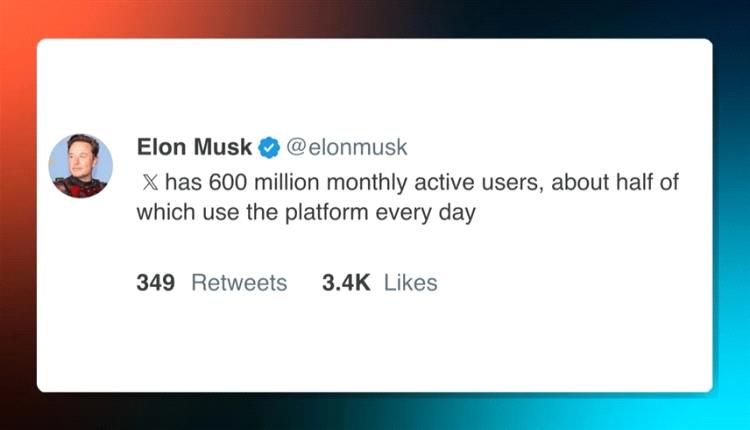Click the empty white area above the tweet
This screenshot has height=430, width=750.
click(375, 86)
